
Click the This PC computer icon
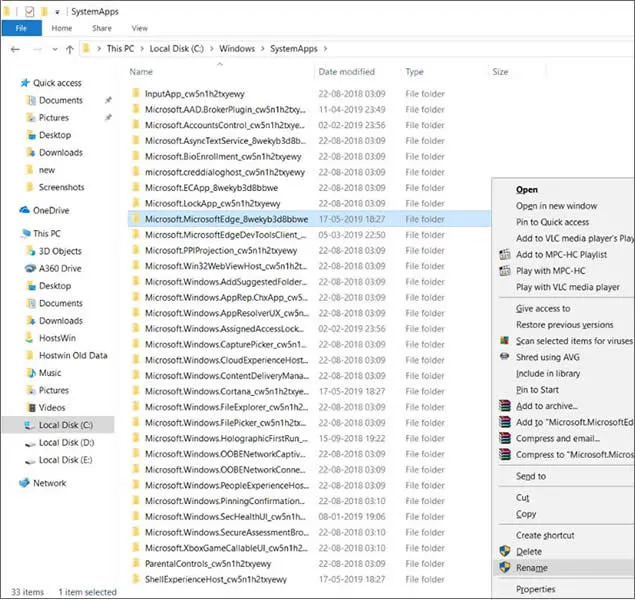(x=26, y=233)
